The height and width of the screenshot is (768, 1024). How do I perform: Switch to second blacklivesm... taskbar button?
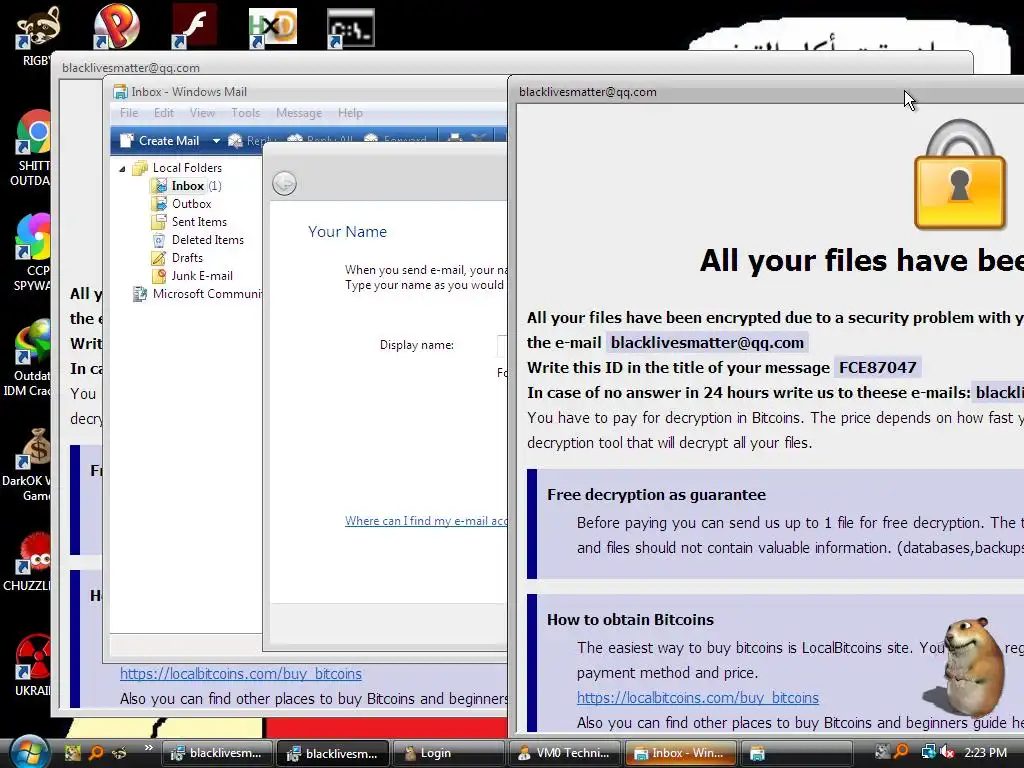(334, 753)
